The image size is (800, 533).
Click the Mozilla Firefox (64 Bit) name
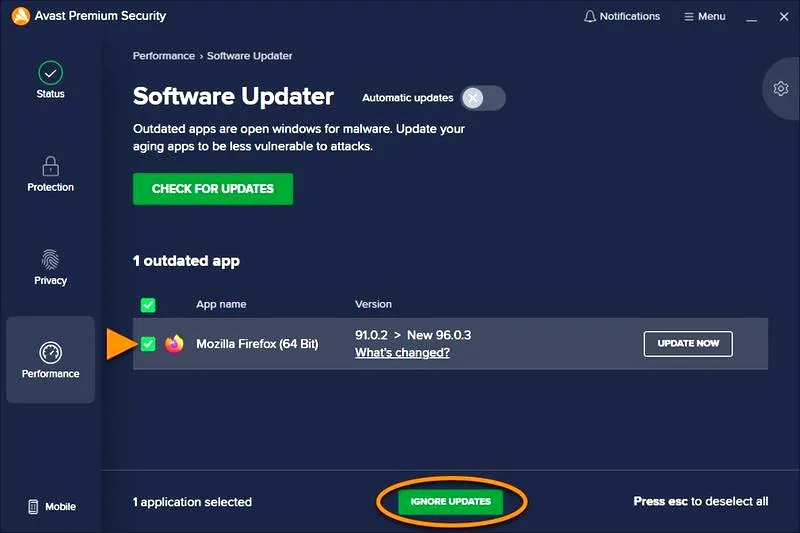tap(257, 344)
